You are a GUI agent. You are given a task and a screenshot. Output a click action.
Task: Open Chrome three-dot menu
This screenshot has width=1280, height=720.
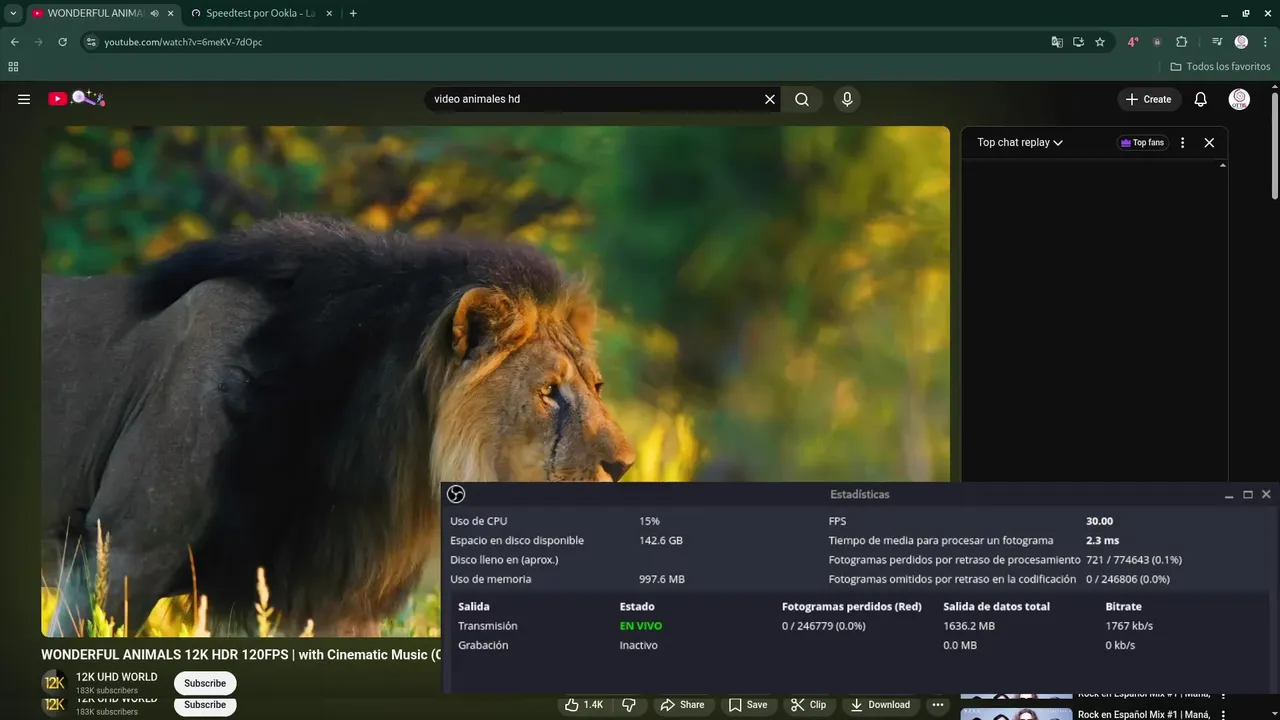[1265, 42]
